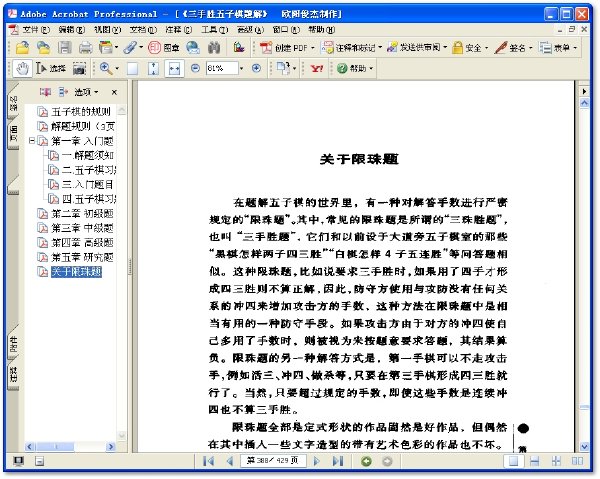Switch to Continuous-Facing page layout

click(556, 461)
